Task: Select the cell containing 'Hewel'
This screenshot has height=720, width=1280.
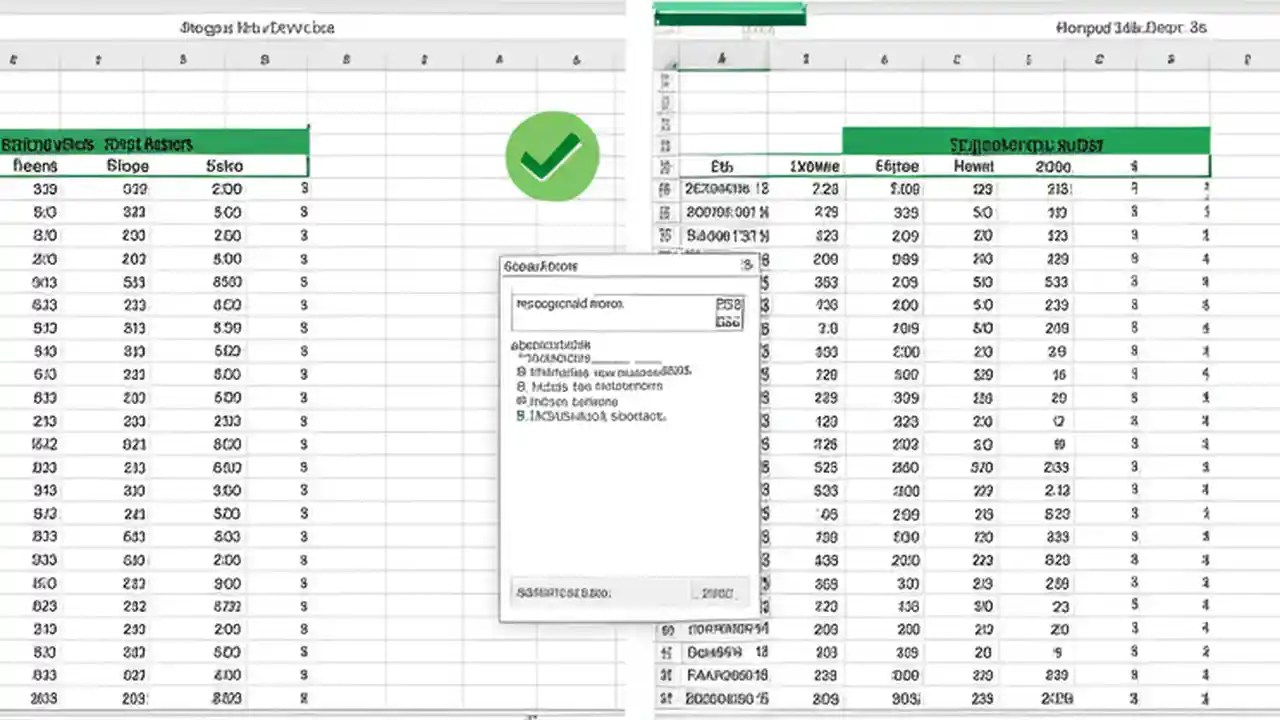Action: [972, 166]
